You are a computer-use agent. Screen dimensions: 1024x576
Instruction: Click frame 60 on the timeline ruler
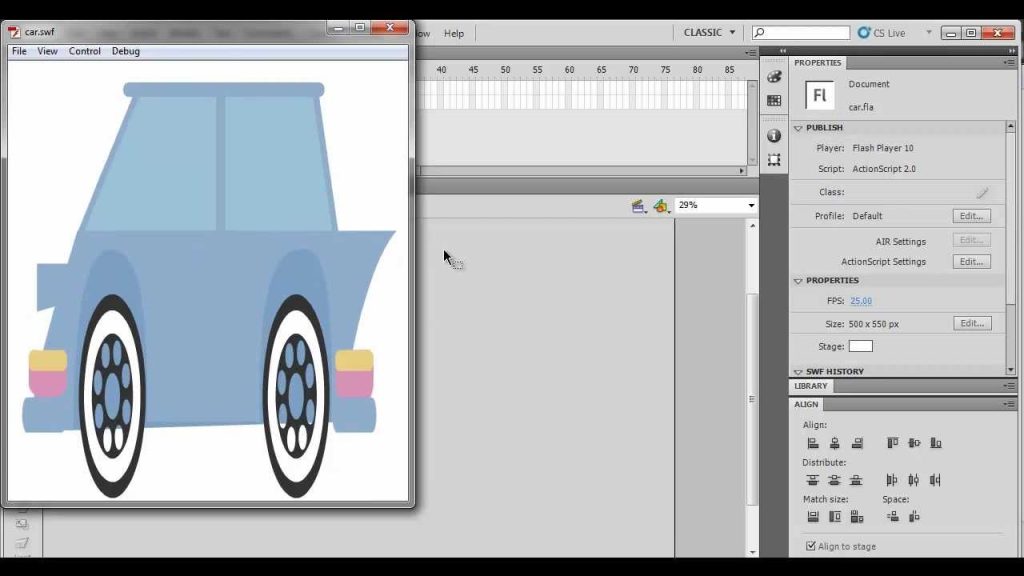(x=569, y=69)
